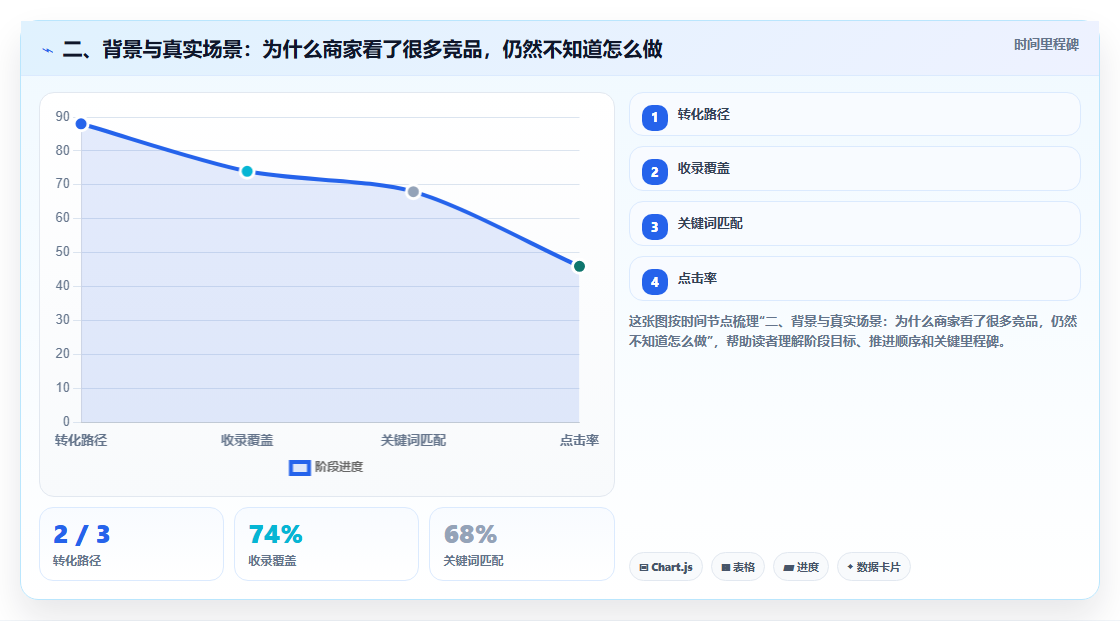The width and height of the screenshot is (1120, 621).
Task: Select the 转化路径 data point on the line
Action: point(81,124)
